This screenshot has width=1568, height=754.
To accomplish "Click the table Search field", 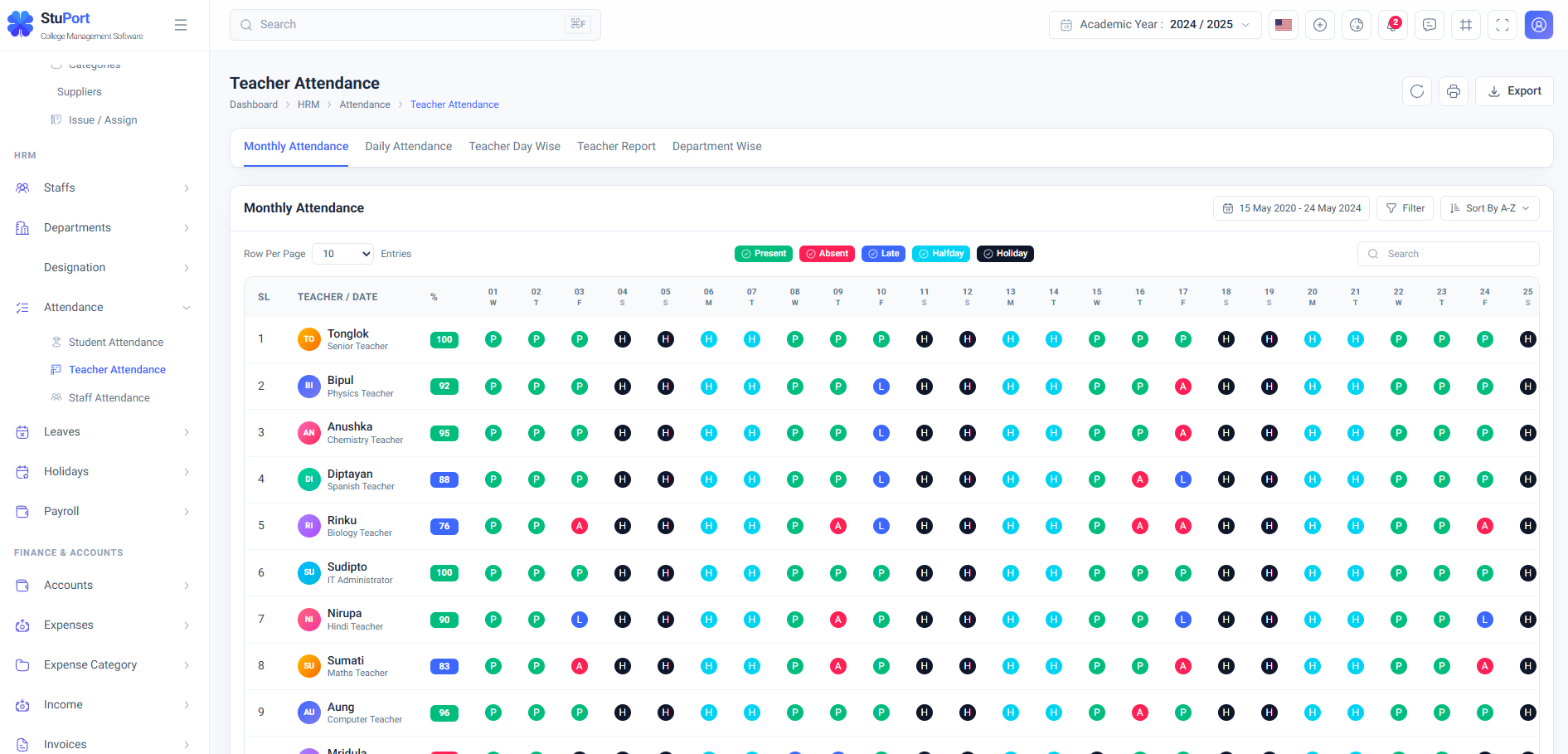I will (x=1449, y=254).
